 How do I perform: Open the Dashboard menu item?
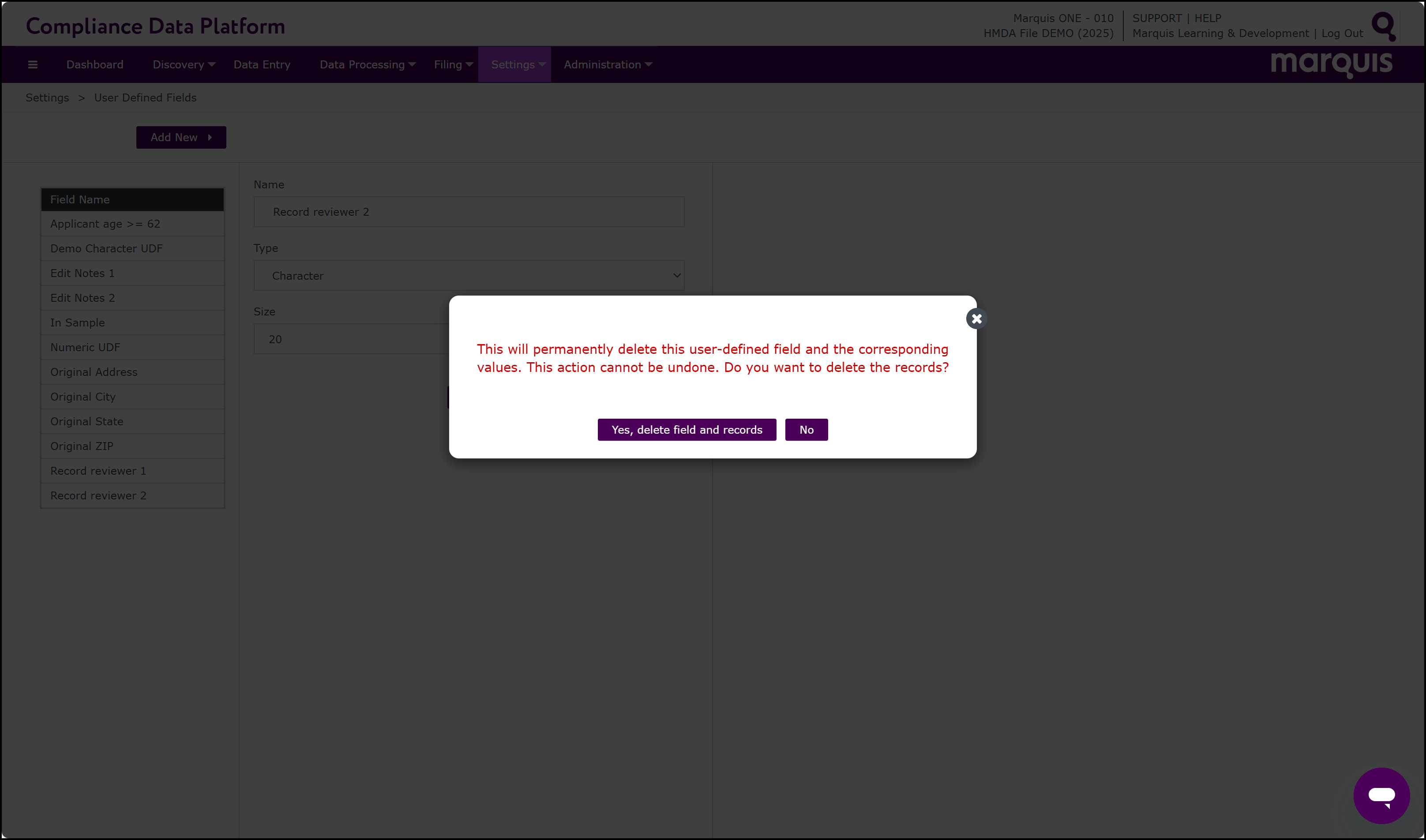[94, 64]
